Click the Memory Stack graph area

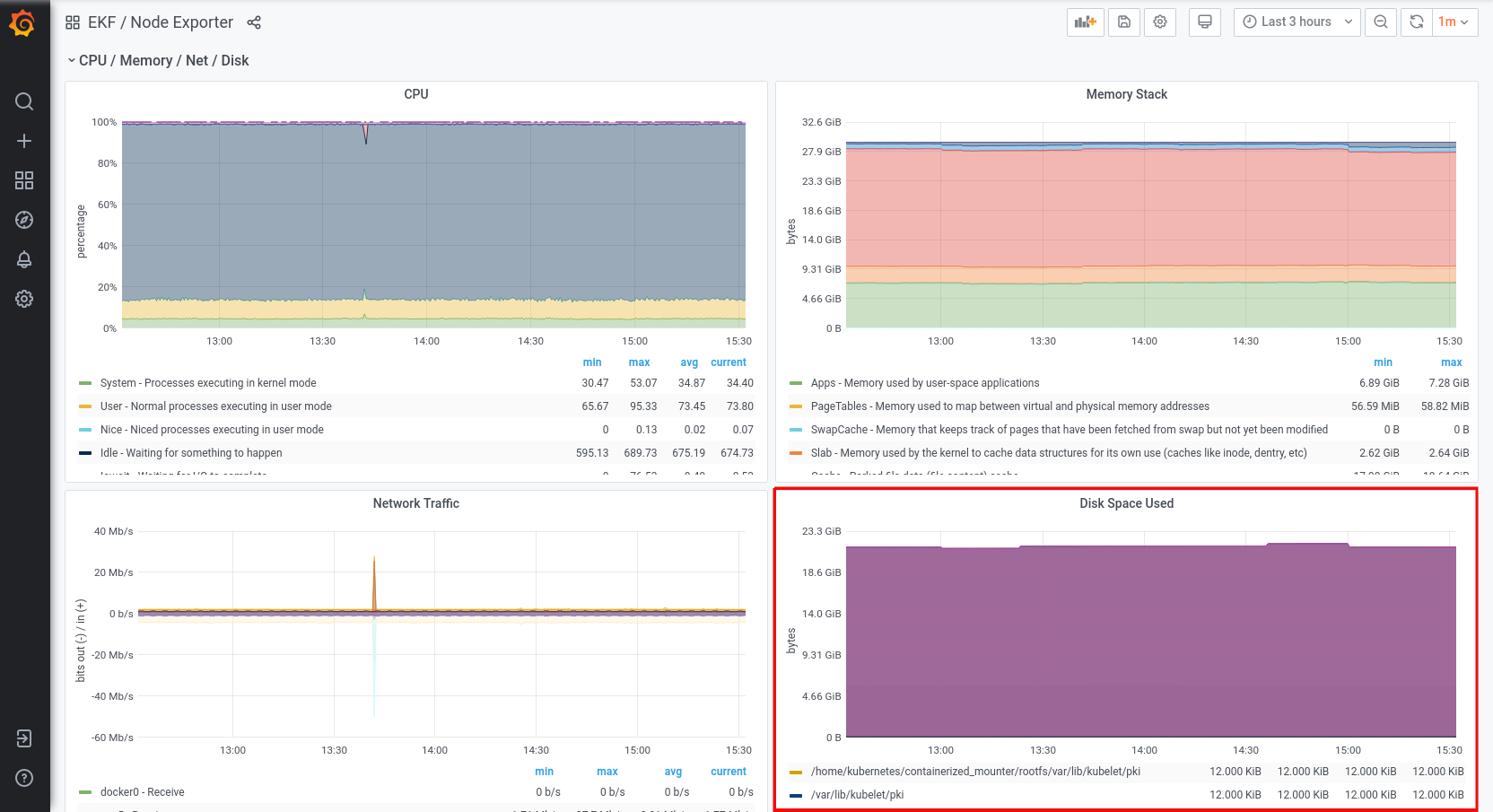coord(1151,224)
